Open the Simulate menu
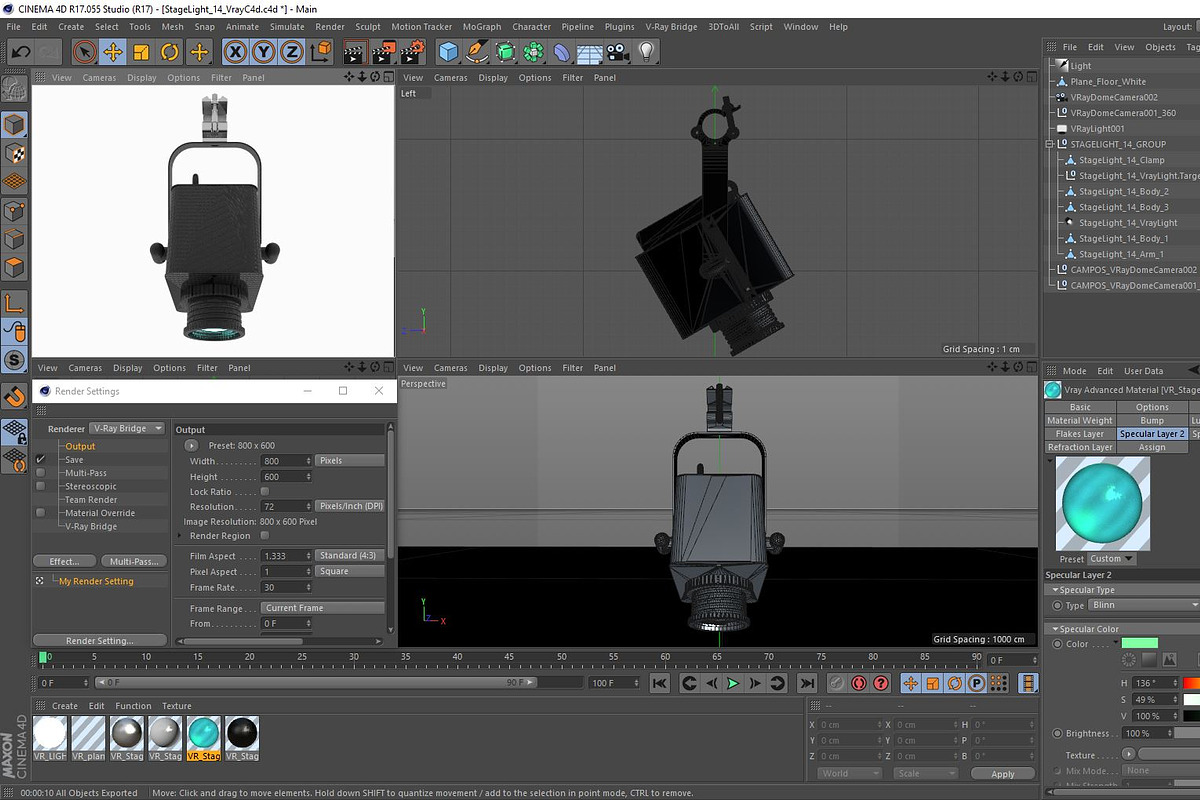This screenshot has width=1200, height=800. (287, 27)
